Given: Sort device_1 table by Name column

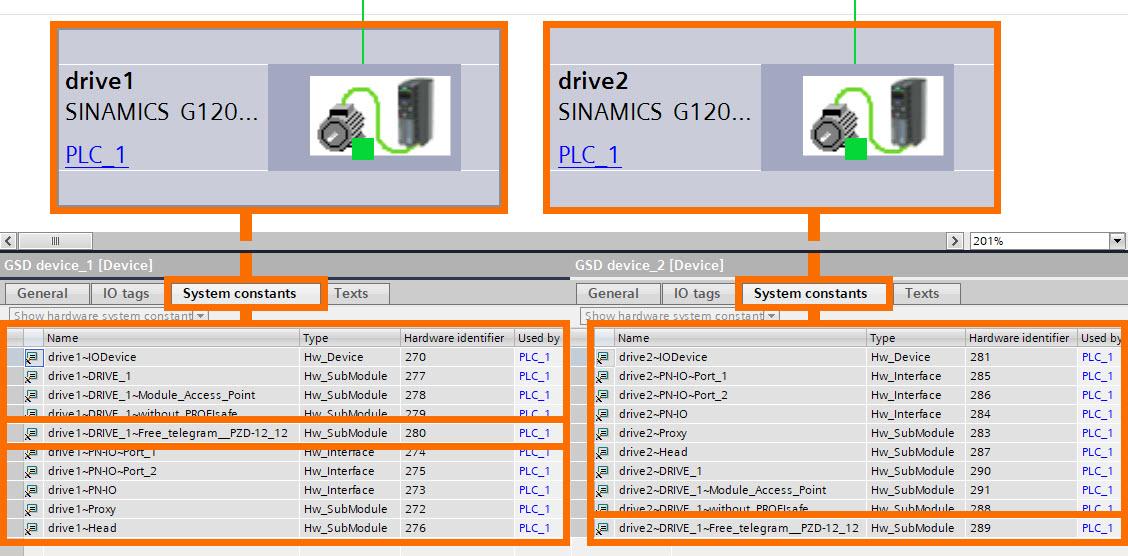Looking at the screenshot, I should click(x=171, y=338).
